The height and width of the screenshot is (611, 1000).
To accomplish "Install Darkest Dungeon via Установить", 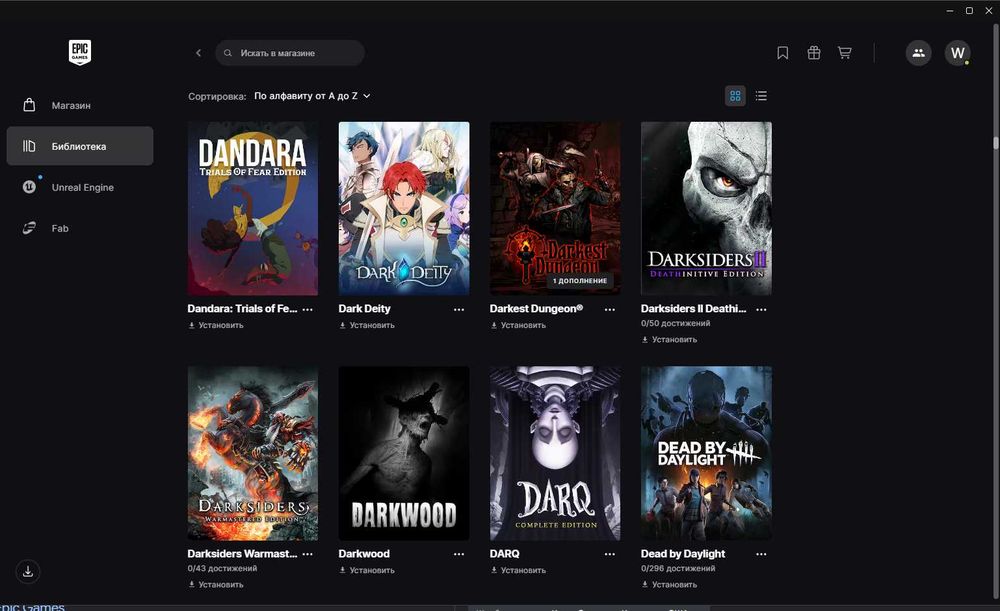I will [518, 325].
